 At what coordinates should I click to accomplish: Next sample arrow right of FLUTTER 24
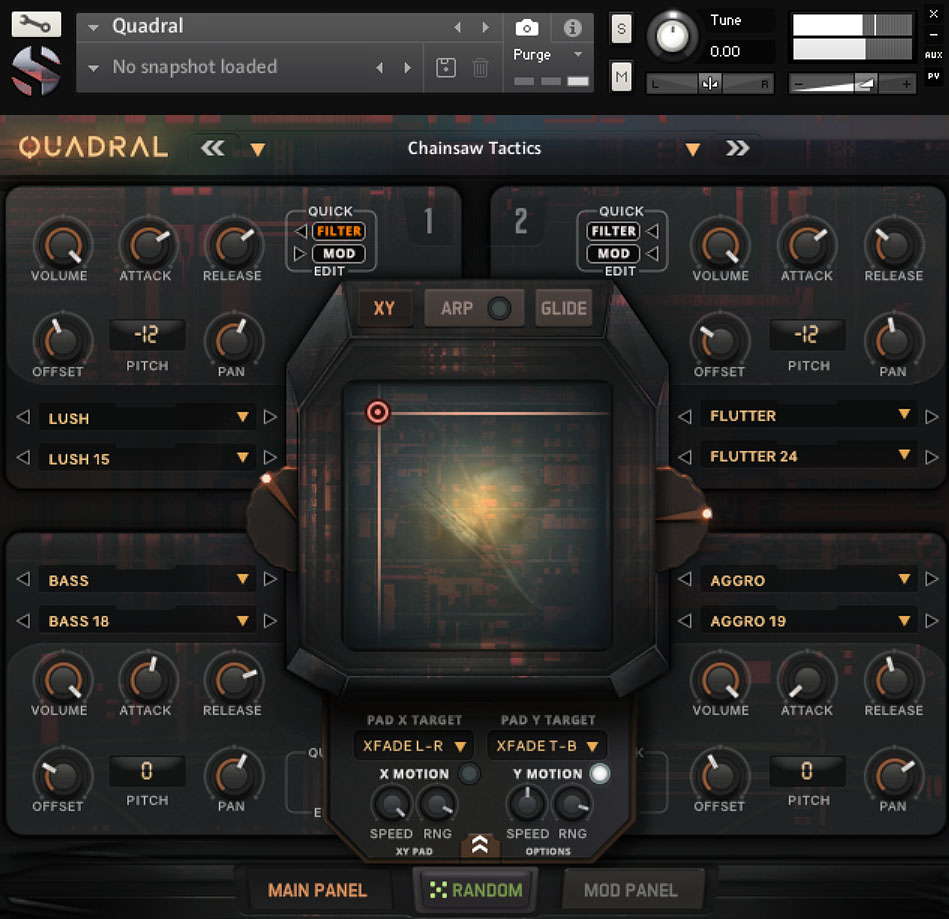pos(932,457)
